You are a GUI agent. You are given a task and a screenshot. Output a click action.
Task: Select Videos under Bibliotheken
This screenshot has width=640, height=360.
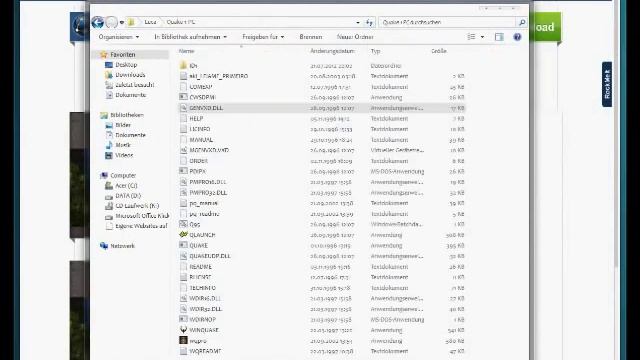point(124,155)
